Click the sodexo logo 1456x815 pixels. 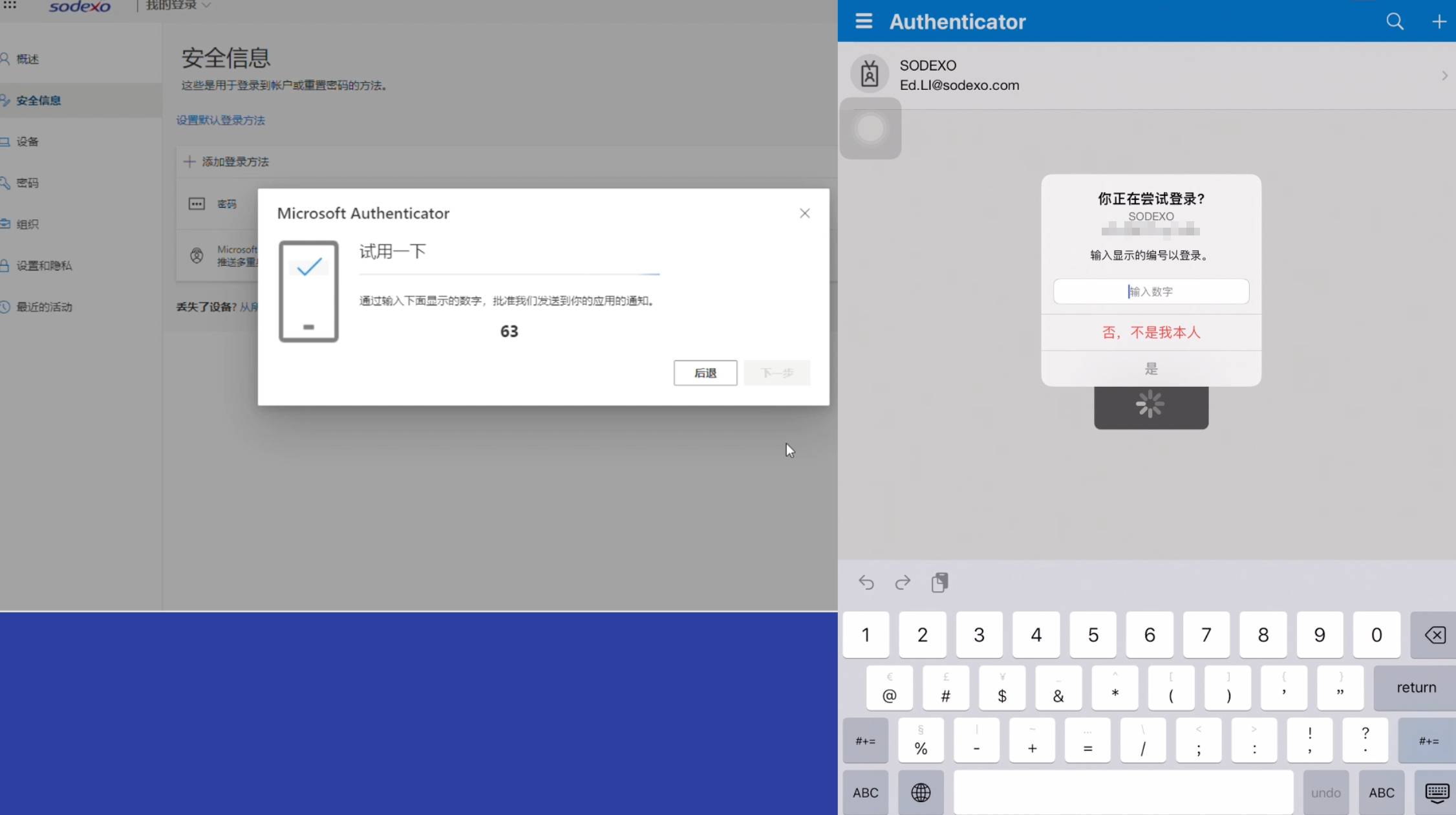pyautogui.click(x=80, y=6)
